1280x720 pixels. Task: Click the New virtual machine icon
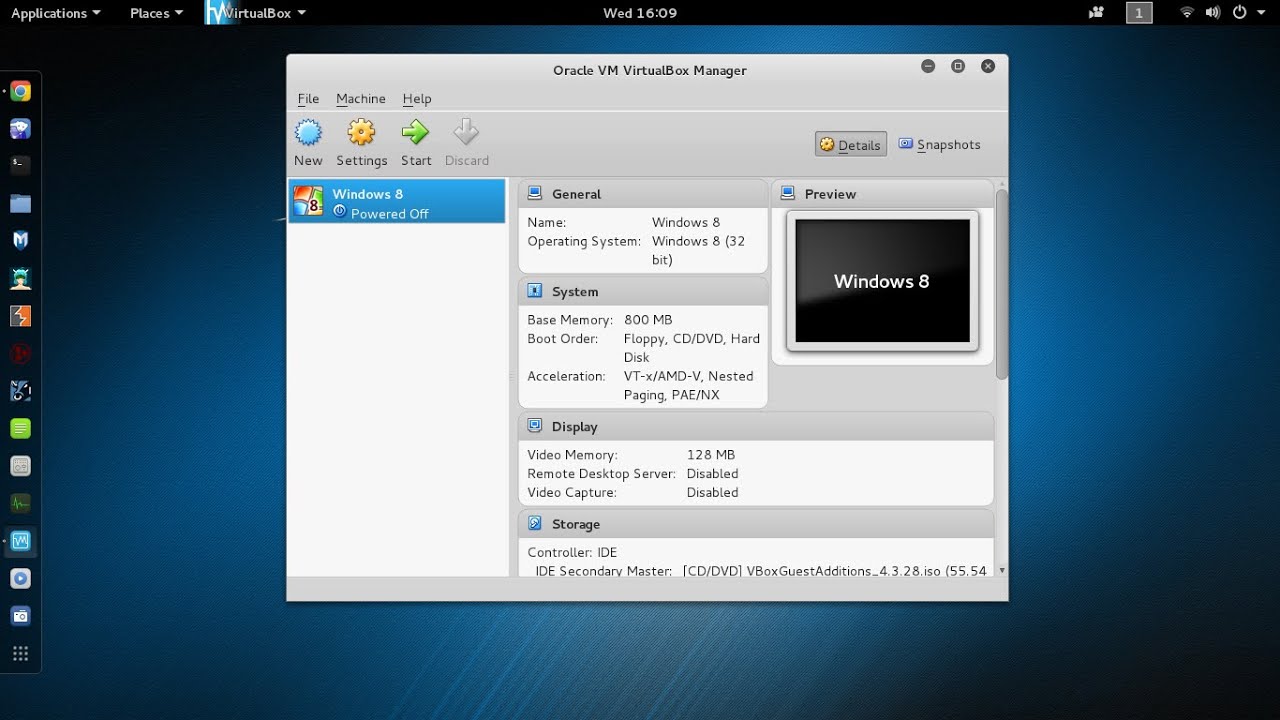click(x=308, y=132)
